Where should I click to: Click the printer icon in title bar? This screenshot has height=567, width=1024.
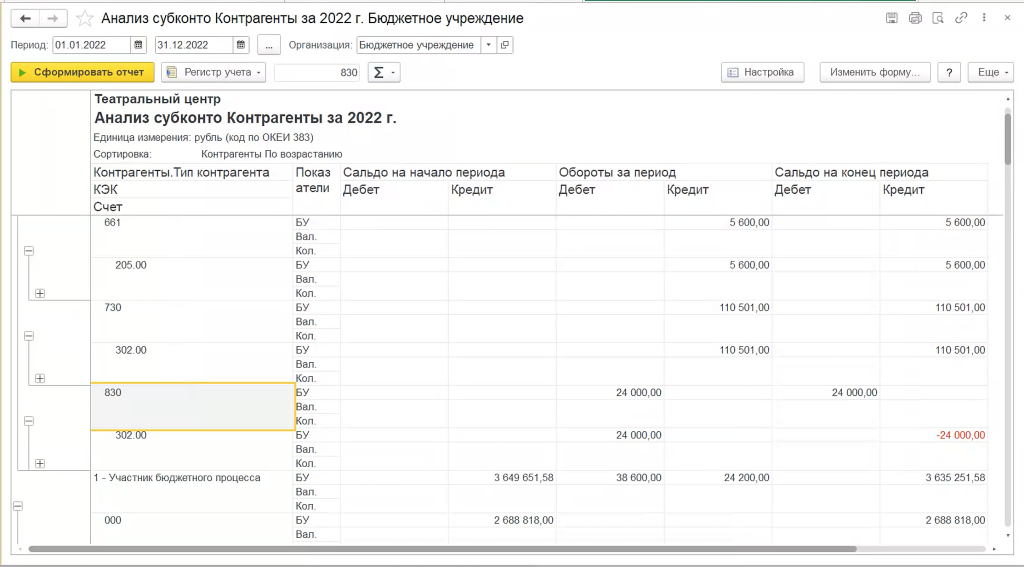tap(915, 18)
